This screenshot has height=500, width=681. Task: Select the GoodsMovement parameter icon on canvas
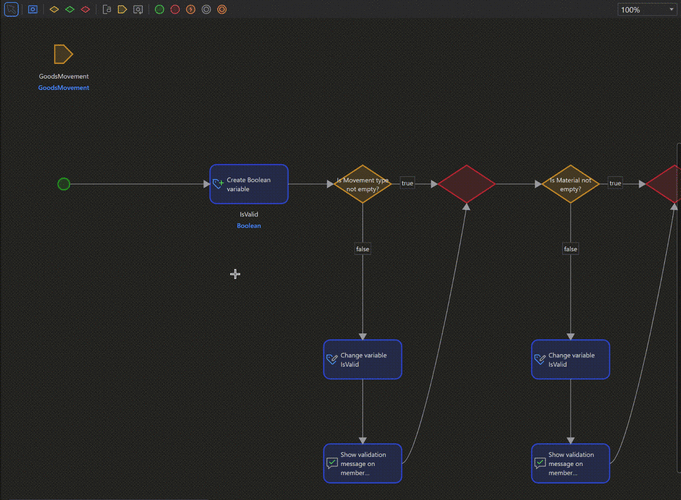[63, 54]
